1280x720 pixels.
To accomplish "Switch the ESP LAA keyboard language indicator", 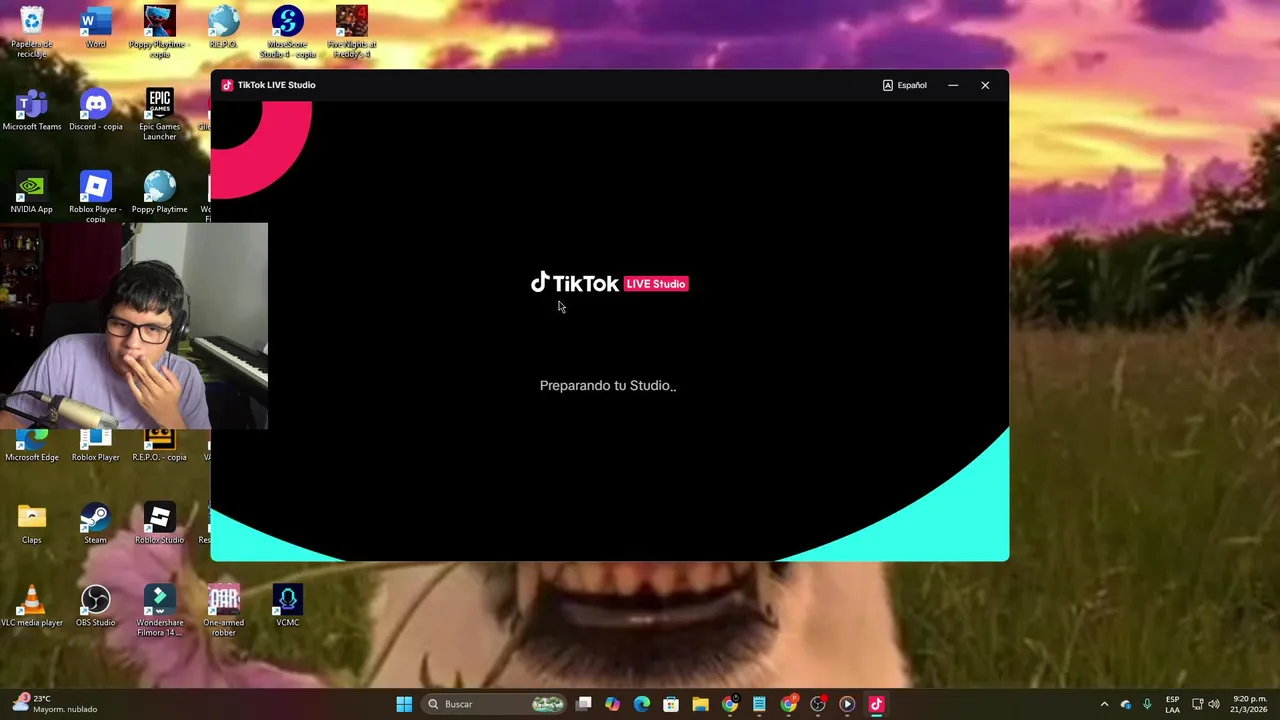I will coord(1172,704).
